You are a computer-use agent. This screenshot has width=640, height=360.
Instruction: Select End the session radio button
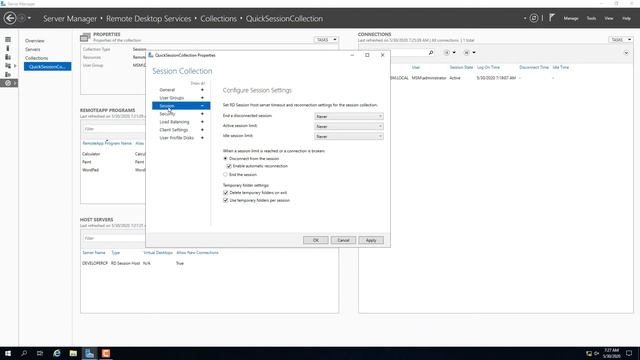(225, 174)
